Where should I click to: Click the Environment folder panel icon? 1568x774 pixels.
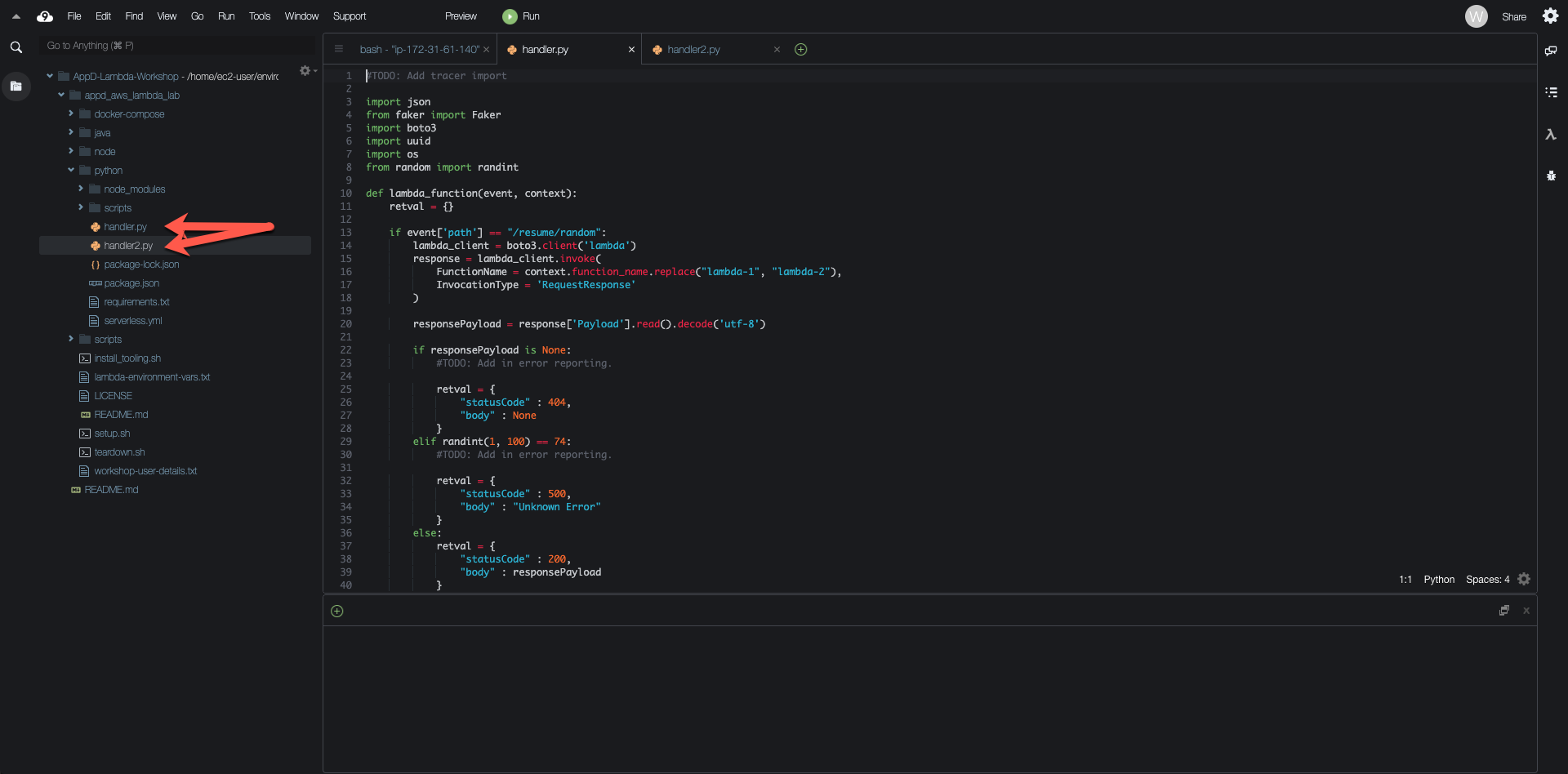[16, 86]
